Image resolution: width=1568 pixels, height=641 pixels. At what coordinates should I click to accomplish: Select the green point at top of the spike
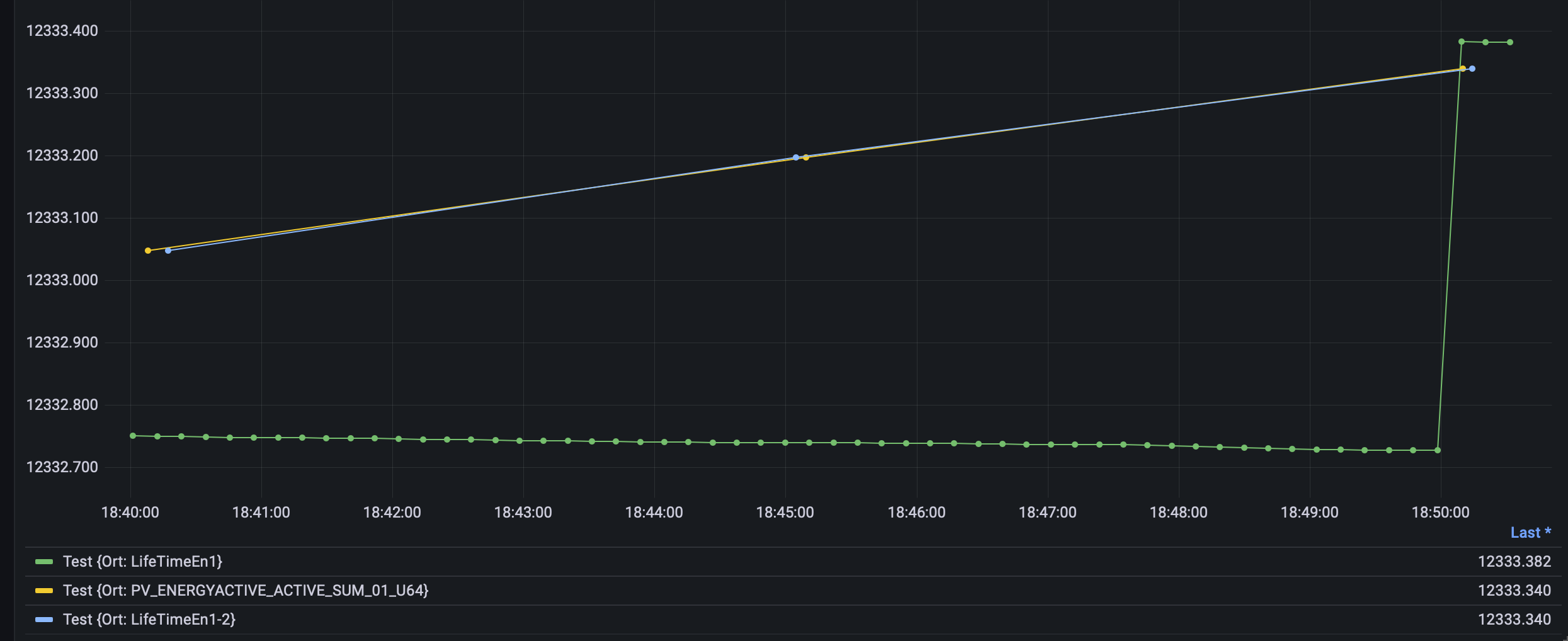coord(1462,42)
